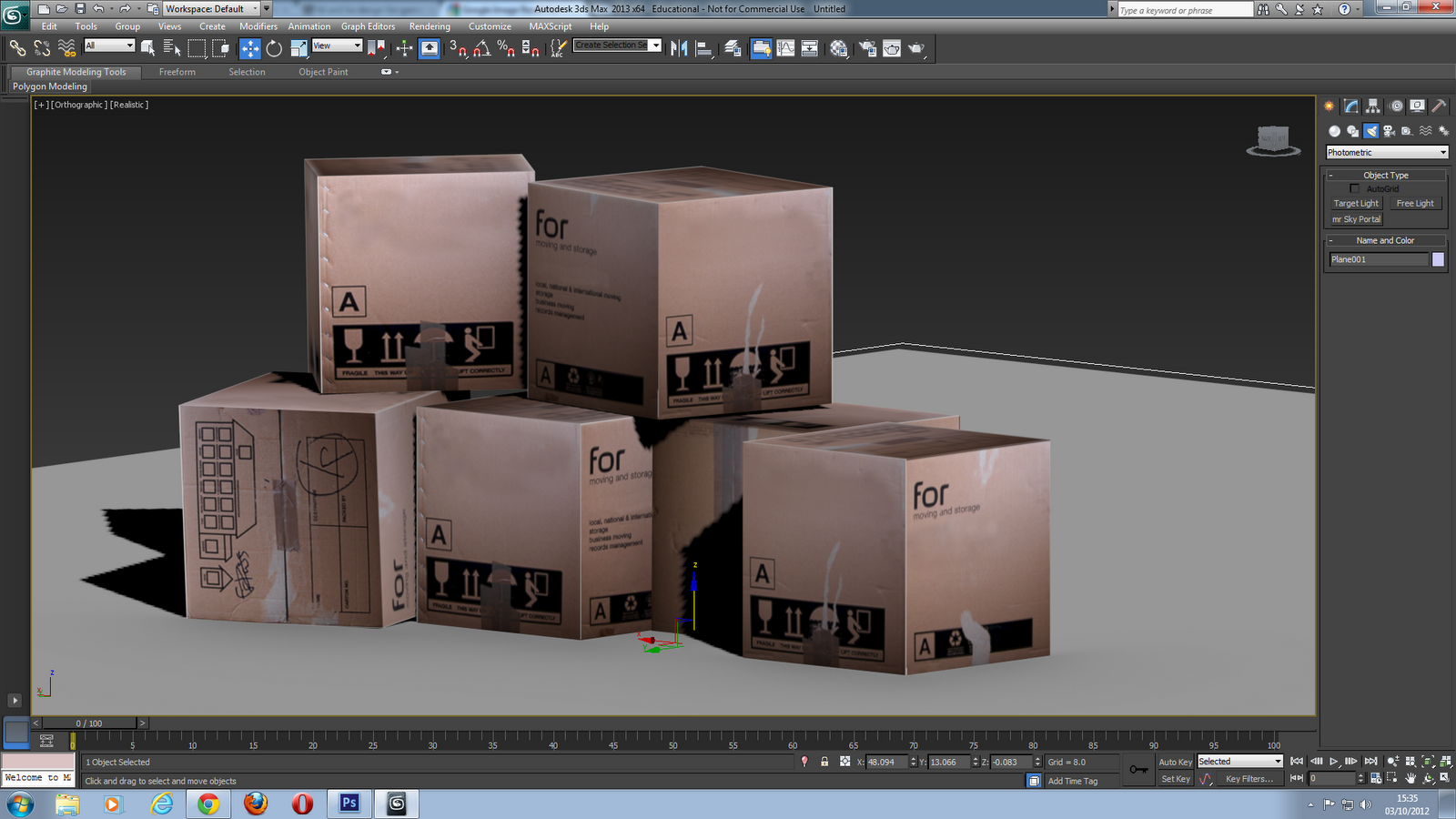Choose Rectangular Selection Region tool

pyautogui.click(x=197, y=47)
